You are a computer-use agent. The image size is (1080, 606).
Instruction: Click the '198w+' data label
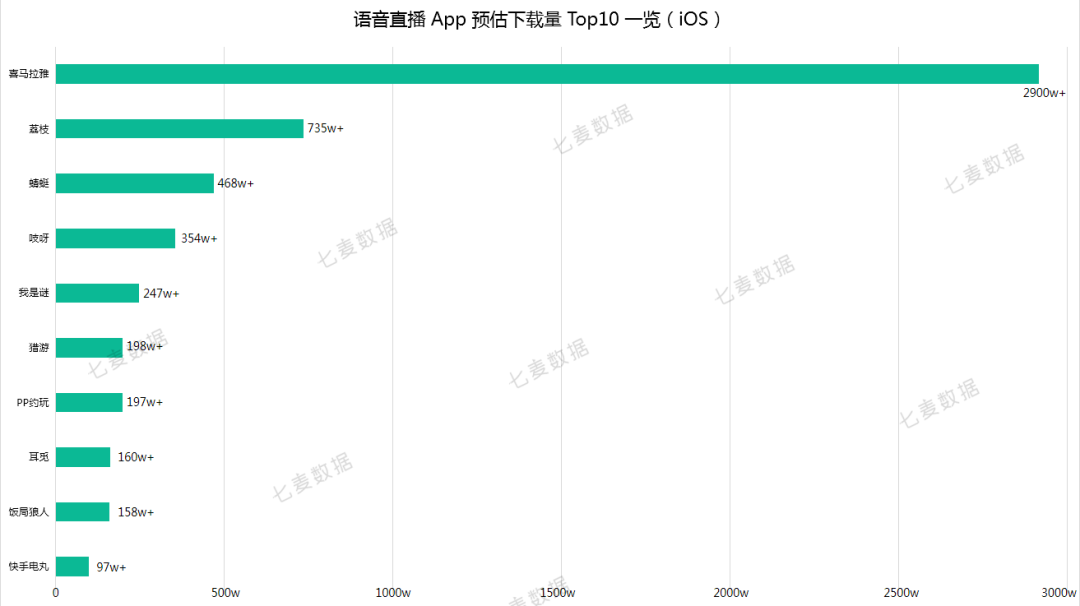coord(145,346)
